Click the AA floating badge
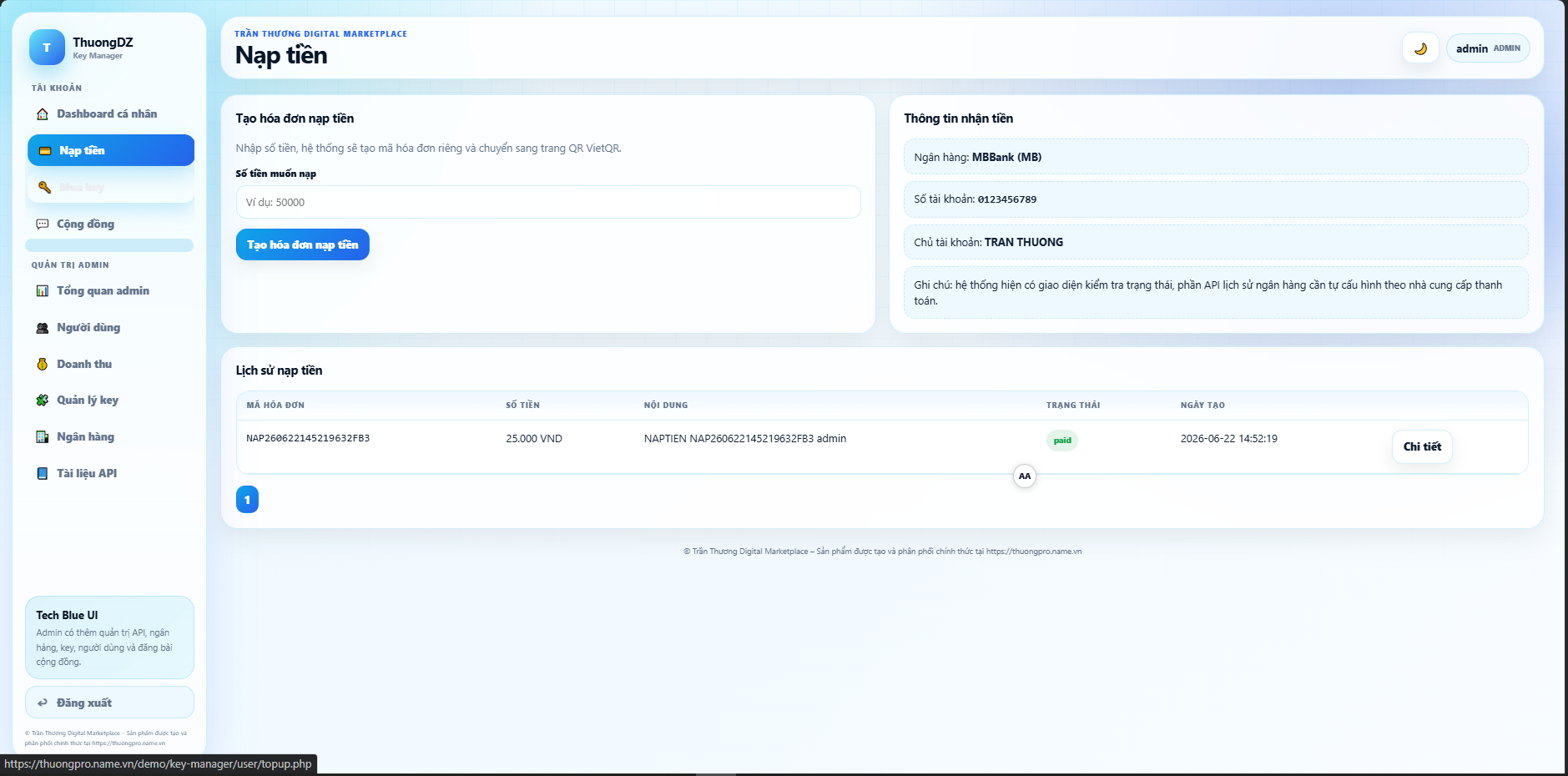The width and height of the screenshot is (1568, 776). pos(1025,476)
